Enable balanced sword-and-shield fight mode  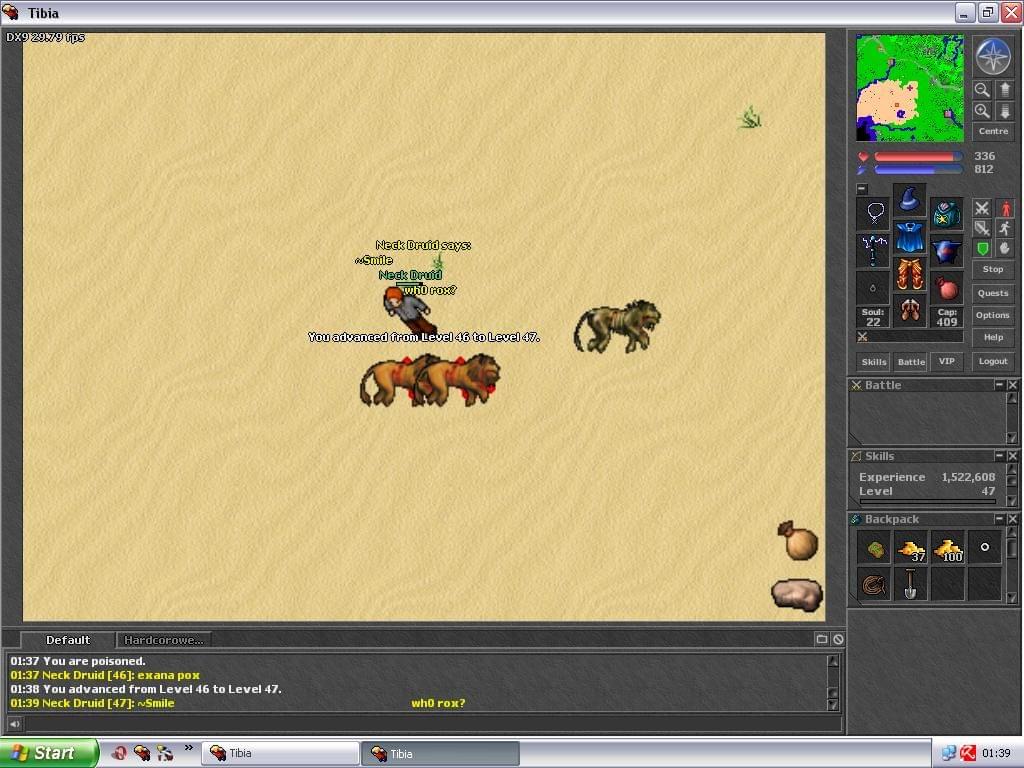tap(982, 228)
